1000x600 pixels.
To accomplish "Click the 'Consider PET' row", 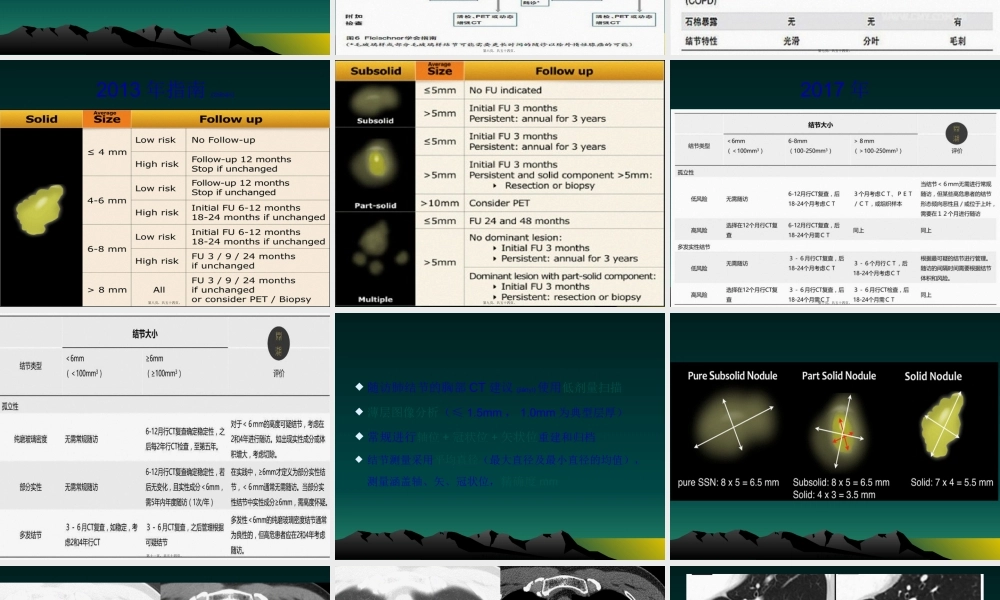I will coord(564,202).
